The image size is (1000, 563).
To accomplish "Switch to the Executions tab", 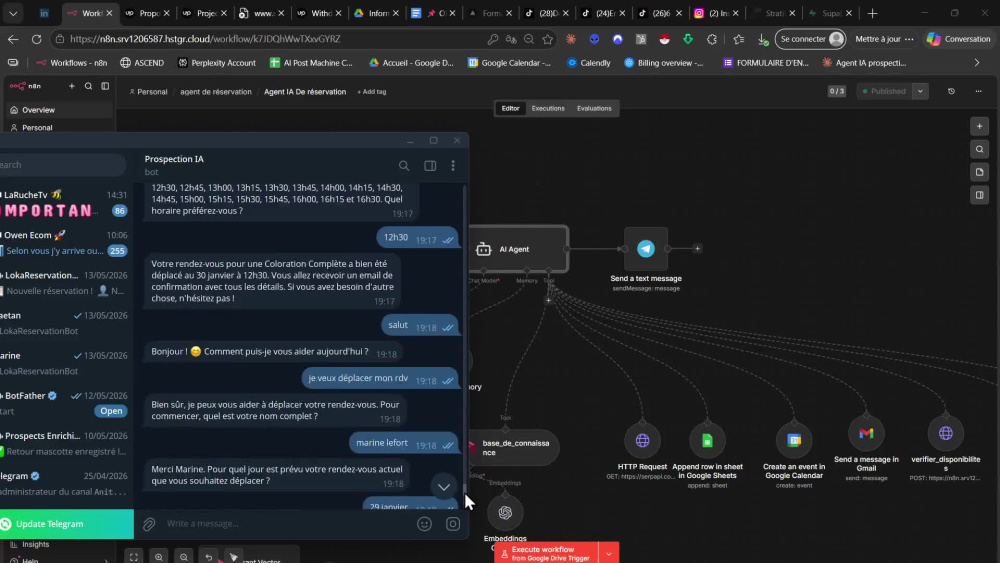I will click(548, 108).
